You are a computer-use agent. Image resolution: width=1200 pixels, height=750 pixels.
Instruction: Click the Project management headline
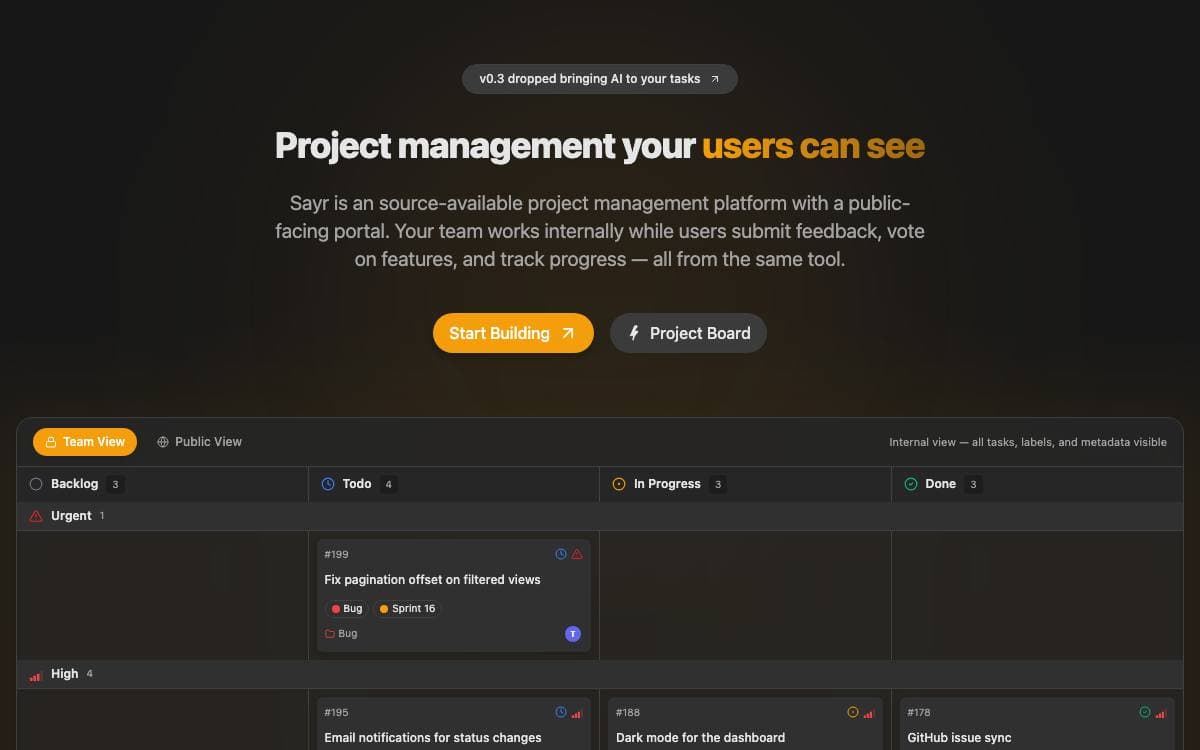(600, 146)
